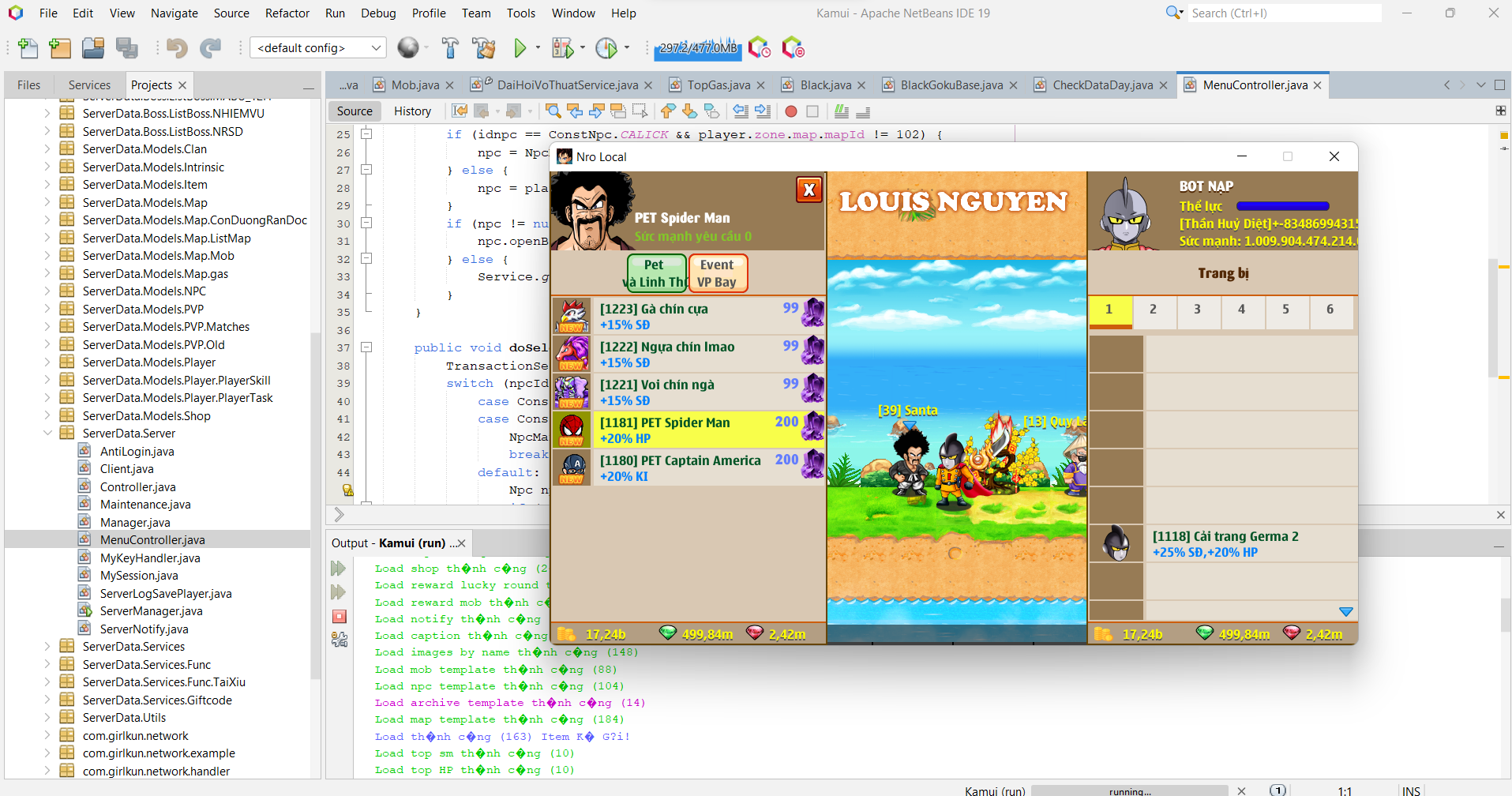1512x796 pixels.
Task: Expand the ServerData.Models.Shop package
Action: coord(47,416)
